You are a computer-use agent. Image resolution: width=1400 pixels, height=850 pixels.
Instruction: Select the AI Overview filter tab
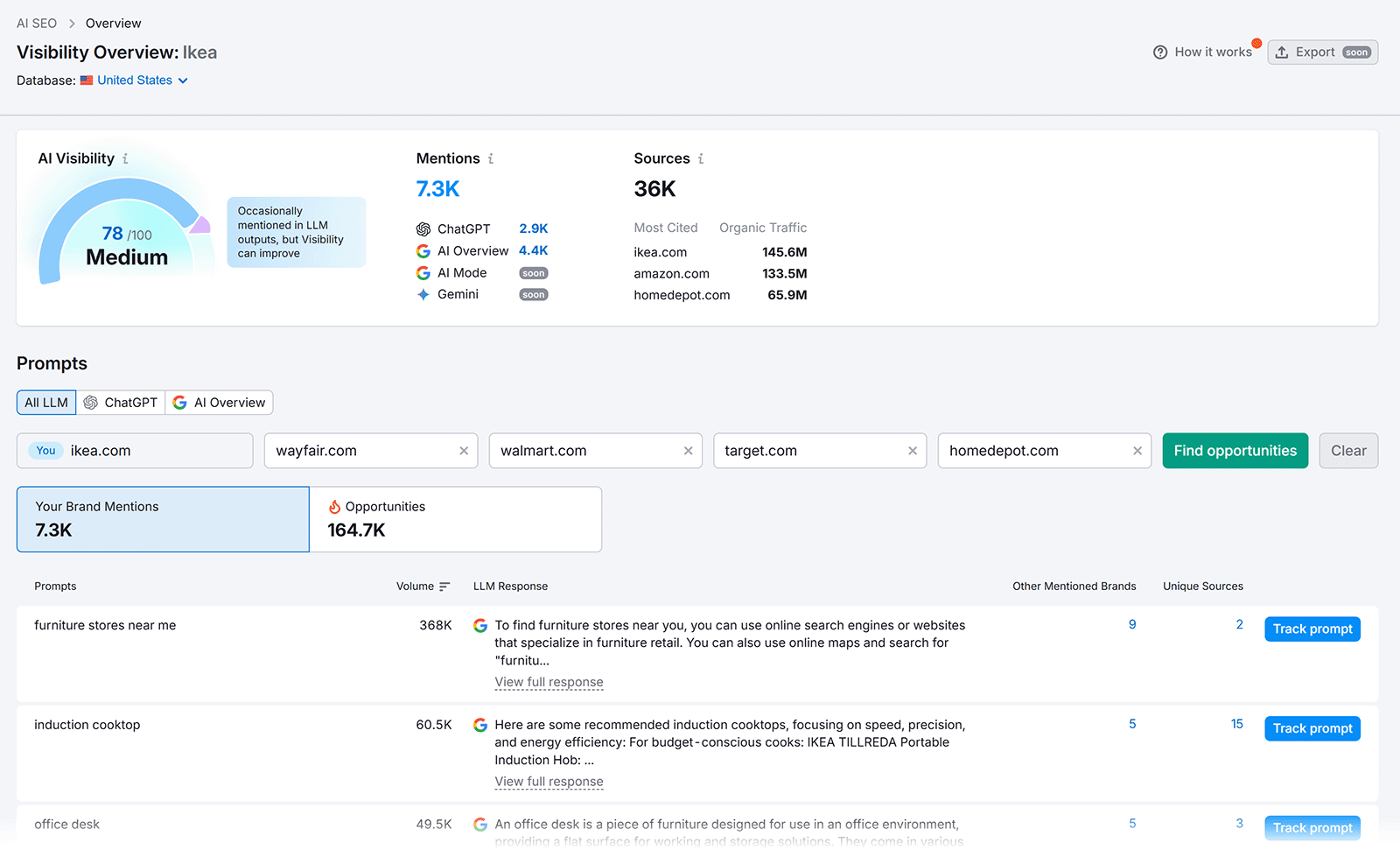[219, 402]
